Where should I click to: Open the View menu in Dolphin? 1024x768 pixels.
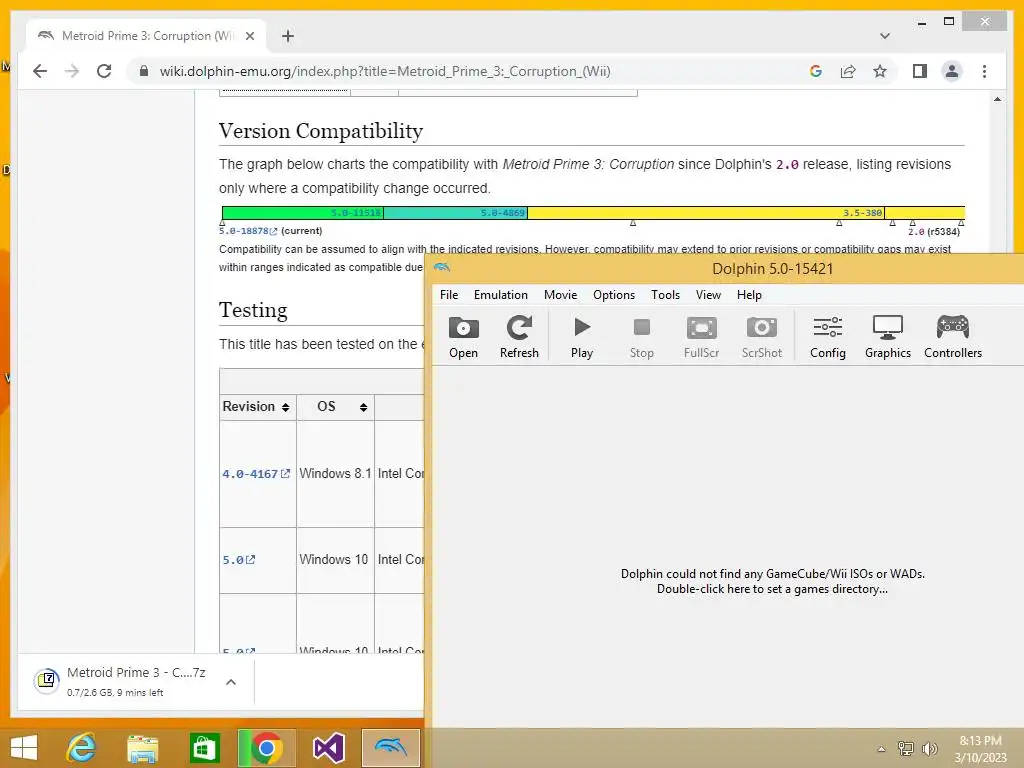(x=708, y=295)
